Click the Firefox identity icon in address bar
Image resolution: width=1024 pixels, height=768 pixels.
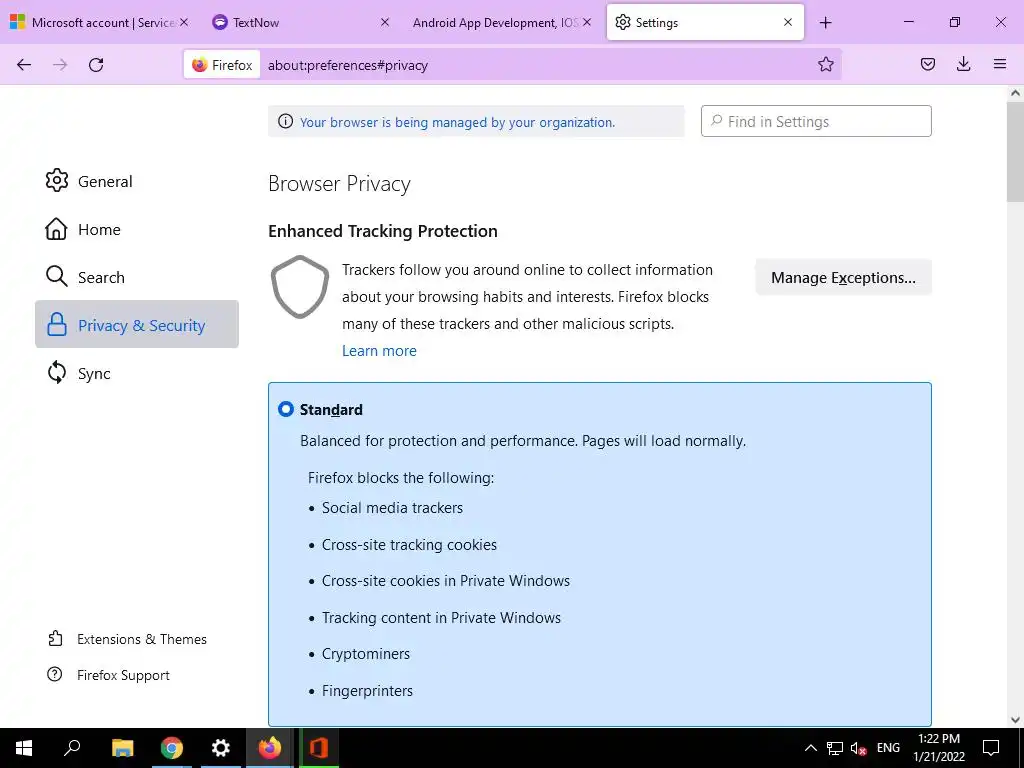pos(222,65)
